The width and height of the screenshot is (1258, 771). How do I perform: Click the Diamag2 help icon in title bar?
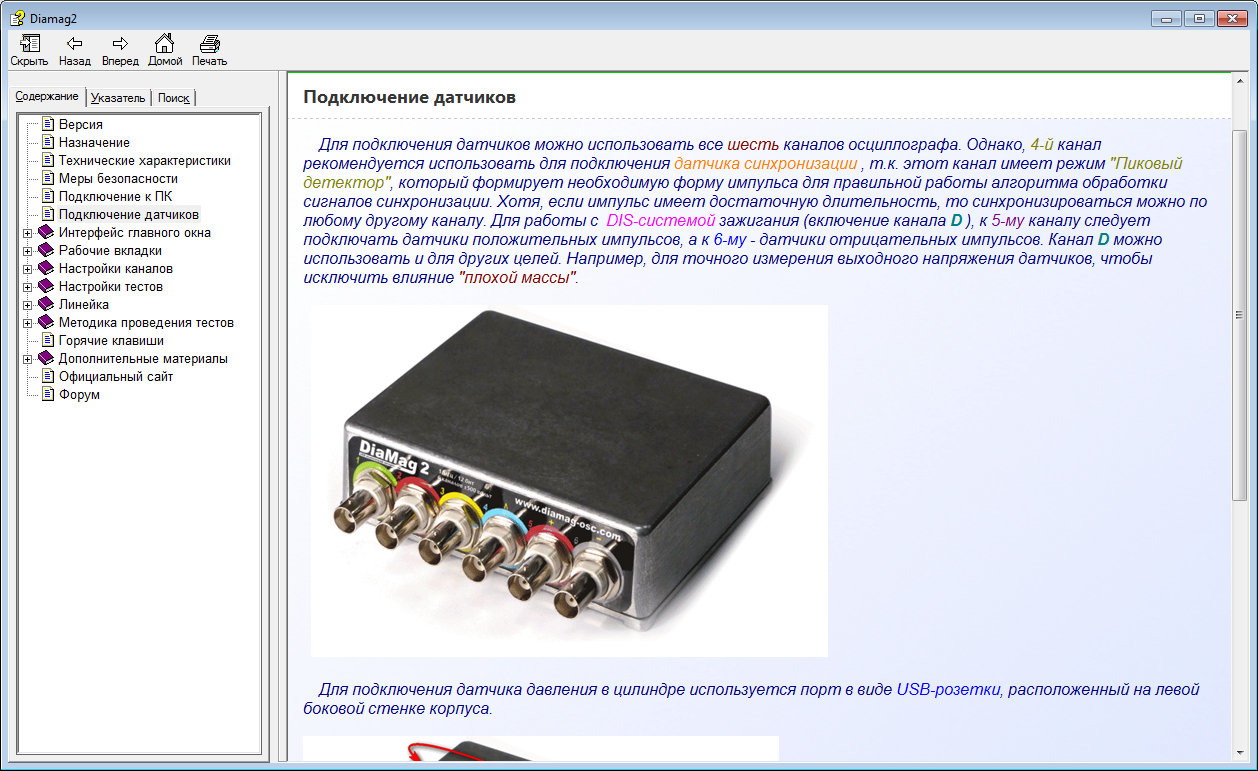click(x=17, y=17)
